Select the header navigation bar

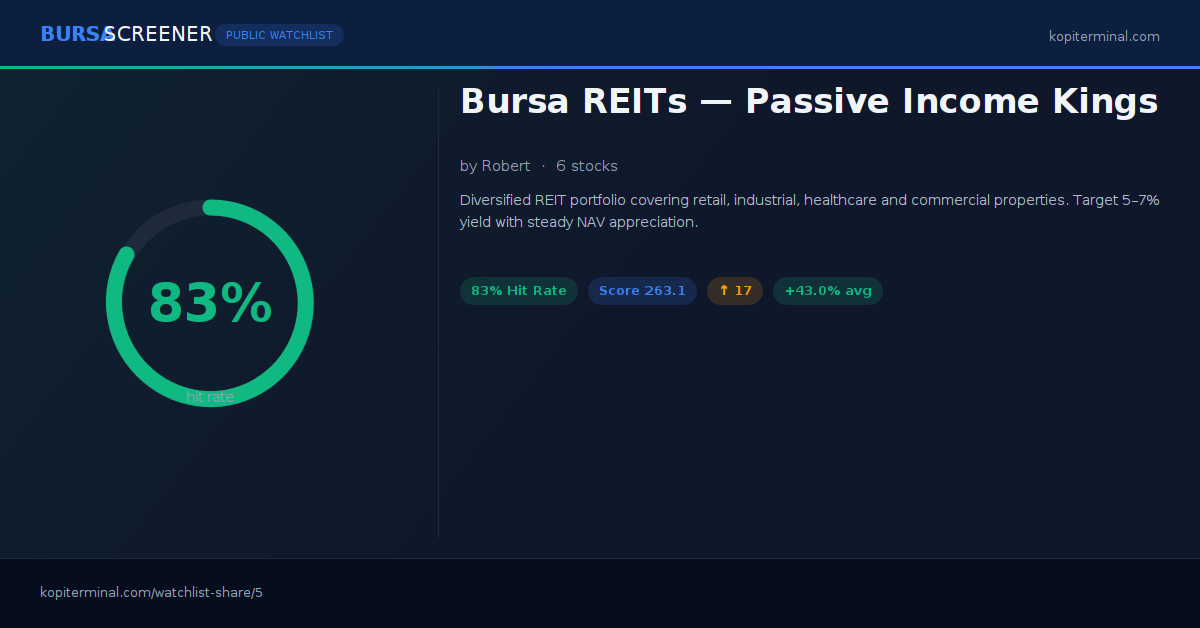600,33
